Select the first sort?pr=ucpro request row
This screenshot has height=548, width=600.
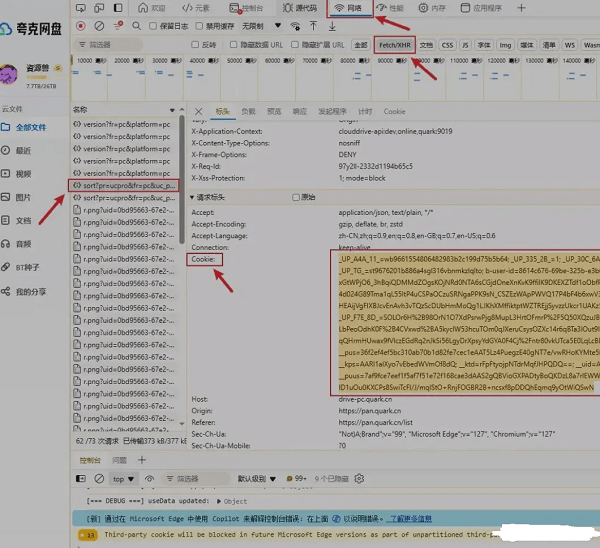[x=124, y=186]
